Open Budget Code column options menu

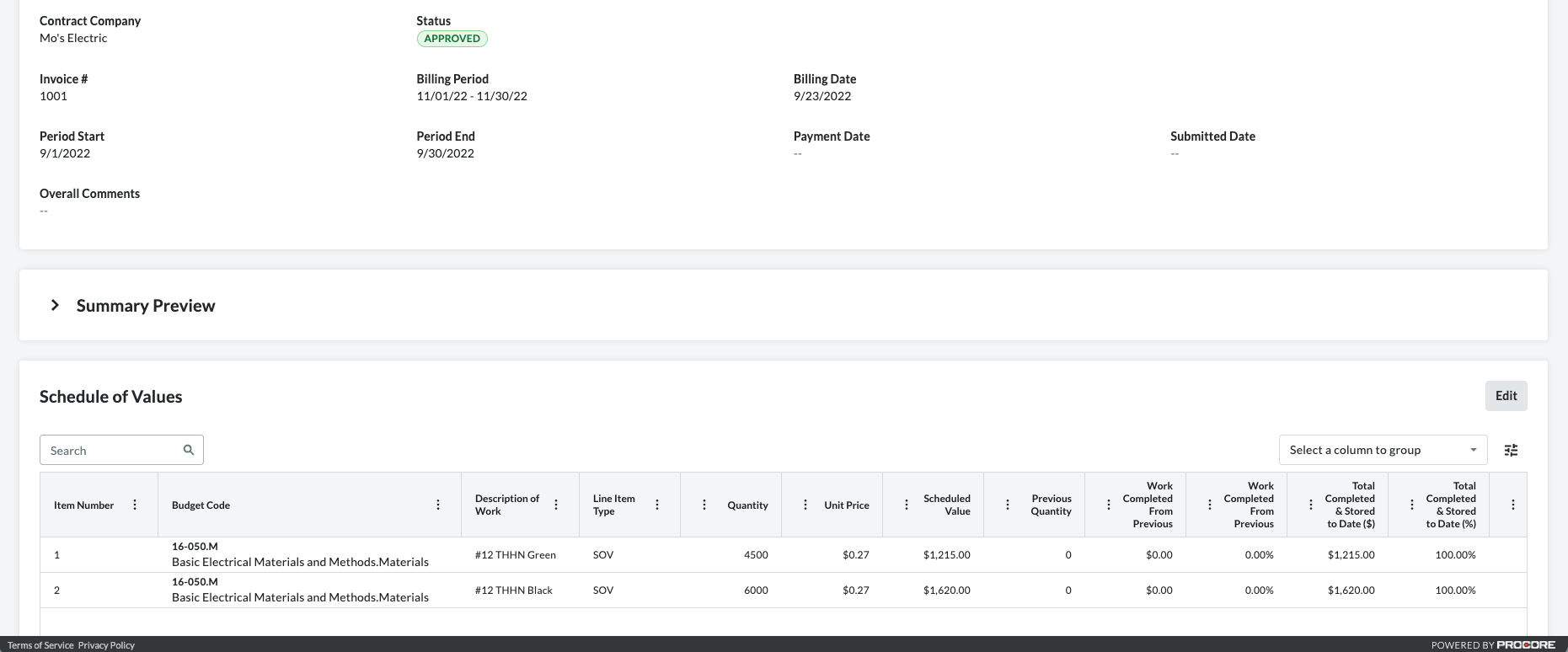pos(438,505)
